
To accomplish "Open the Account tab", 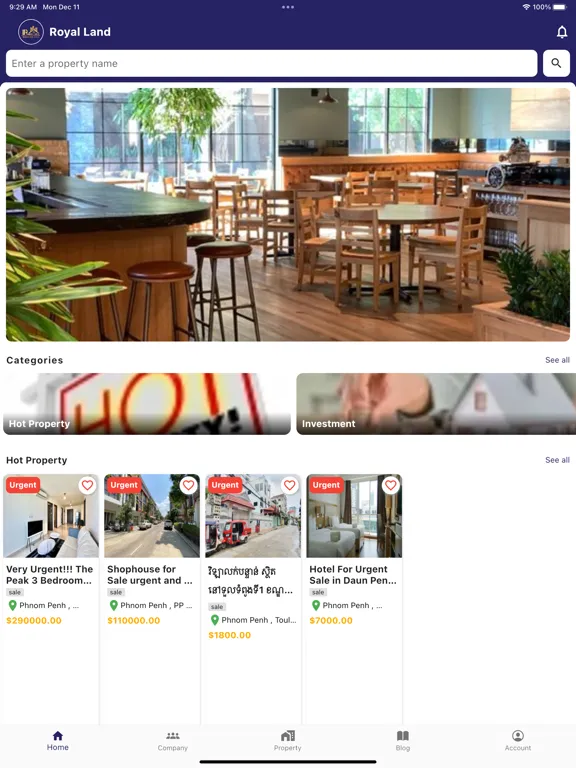I will coord(518,741).
